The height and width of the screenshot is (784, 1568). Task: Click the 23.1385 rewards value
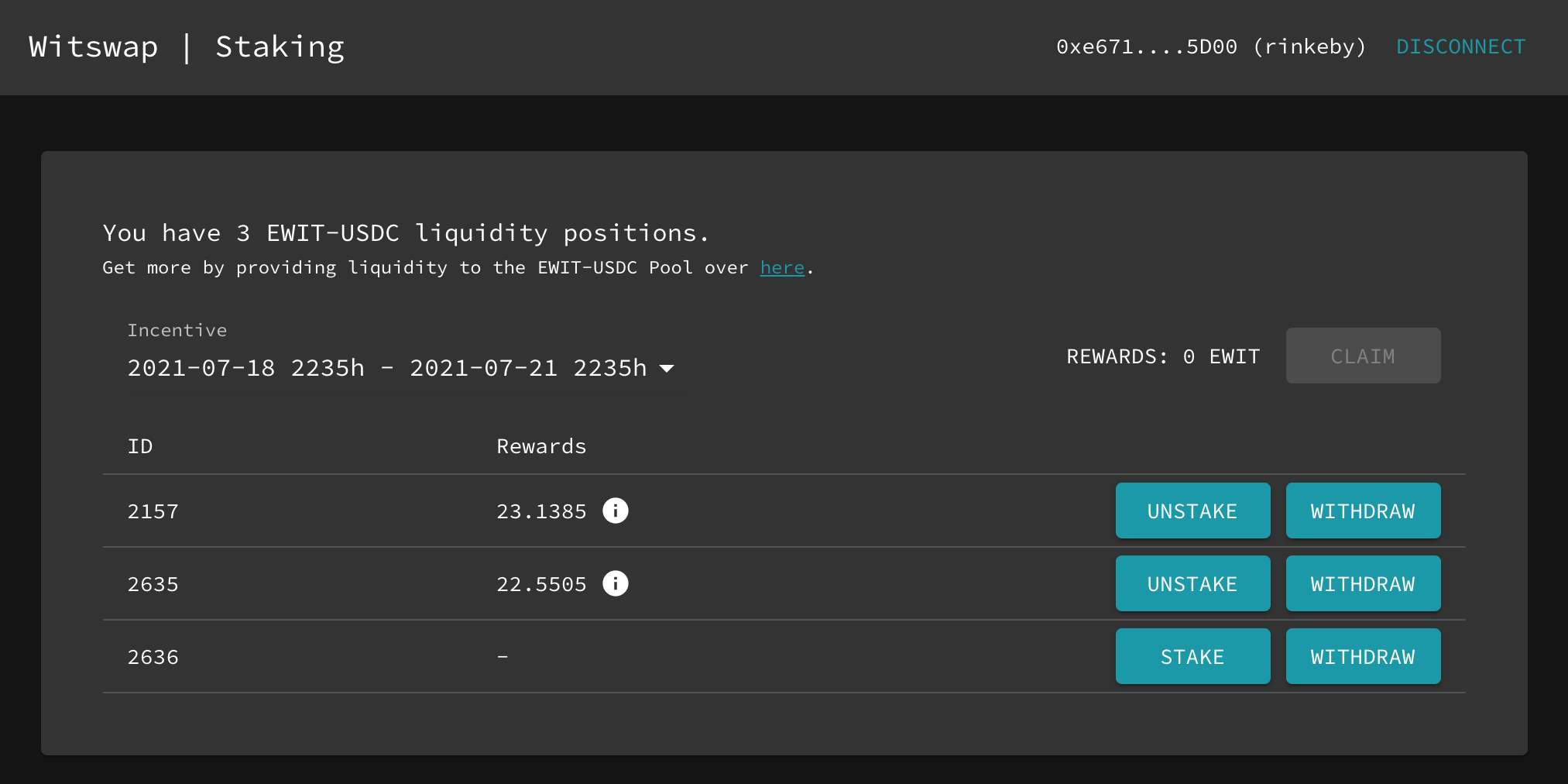click(x=541, y=511)
